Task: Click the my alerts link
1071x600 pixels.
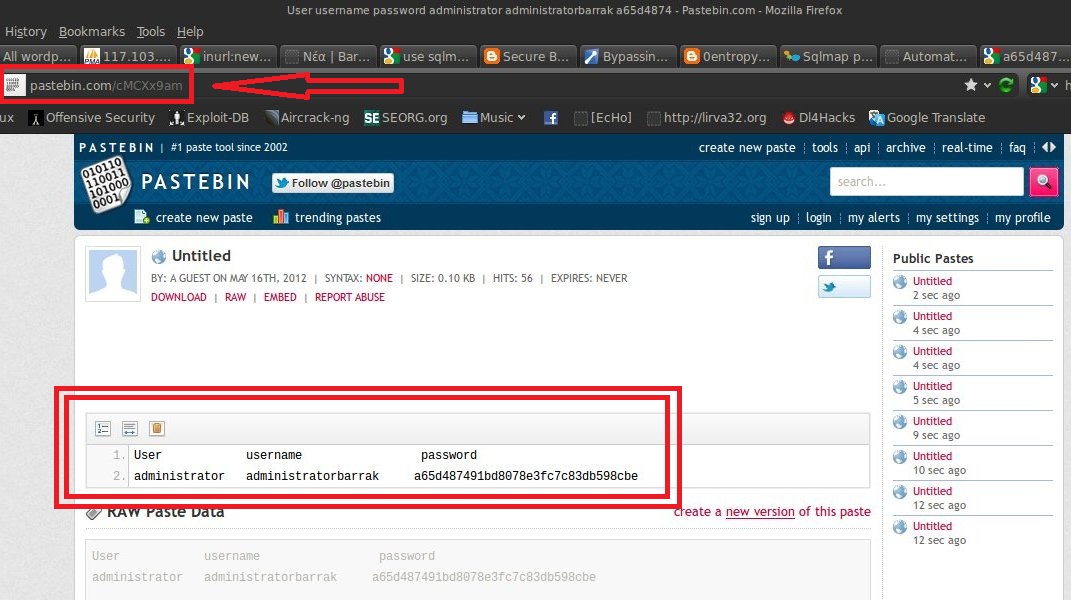Action: (x=874, y=217)
